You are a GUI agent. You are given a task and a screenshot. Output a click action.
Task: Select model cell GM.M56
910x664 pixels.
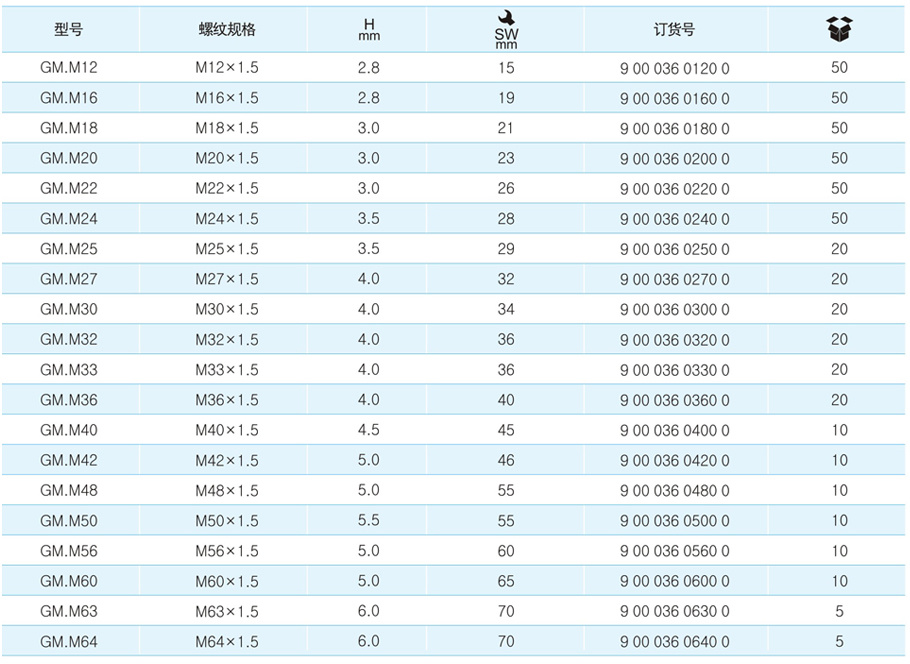pos(68,551)
